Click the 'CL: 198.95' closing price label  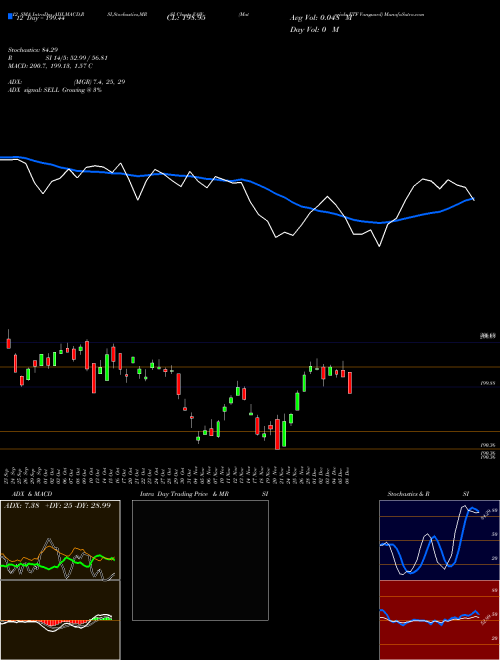[186, 18]
